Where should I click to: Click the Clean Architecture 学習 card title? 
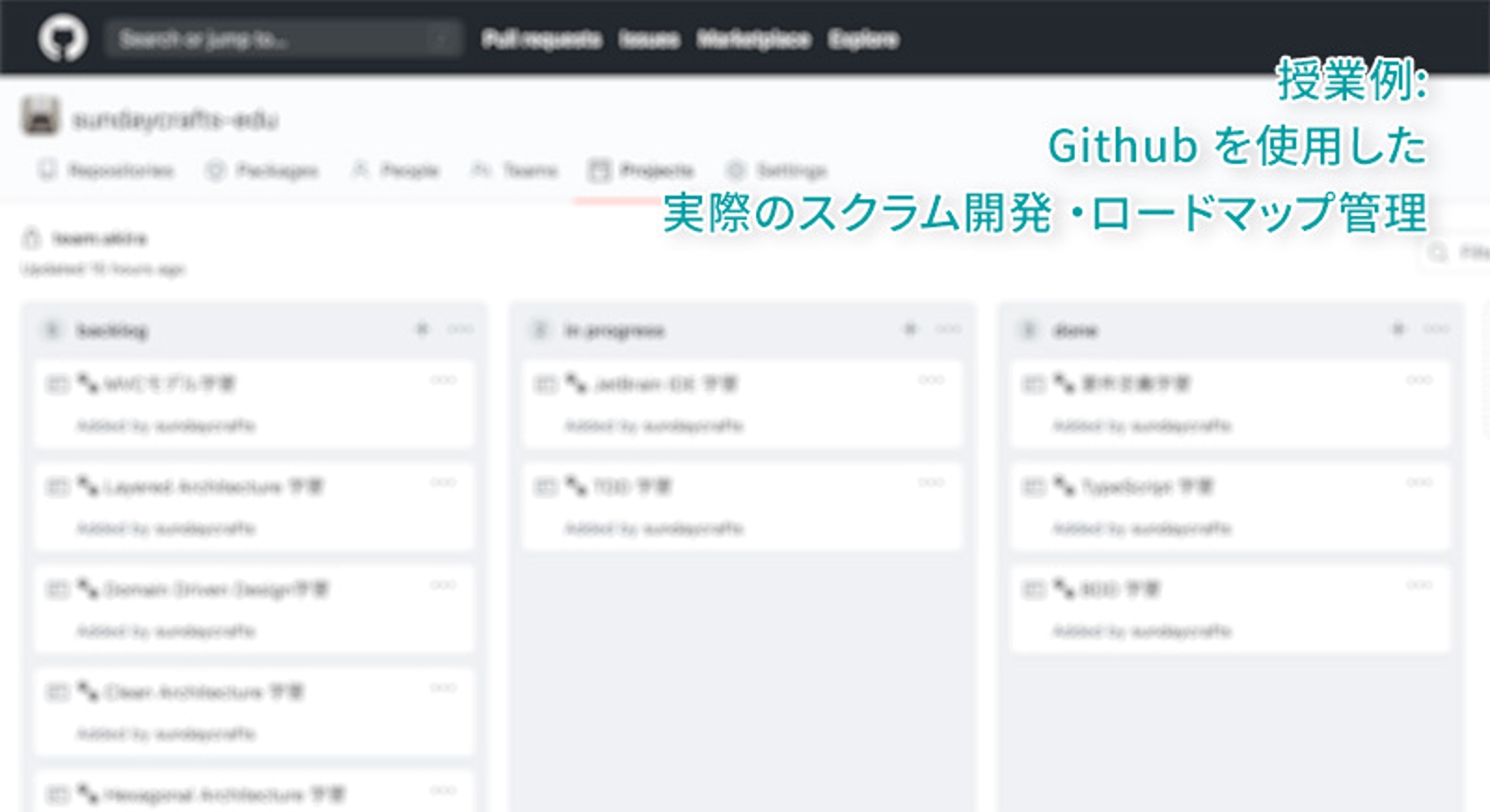tap(204, 692)
